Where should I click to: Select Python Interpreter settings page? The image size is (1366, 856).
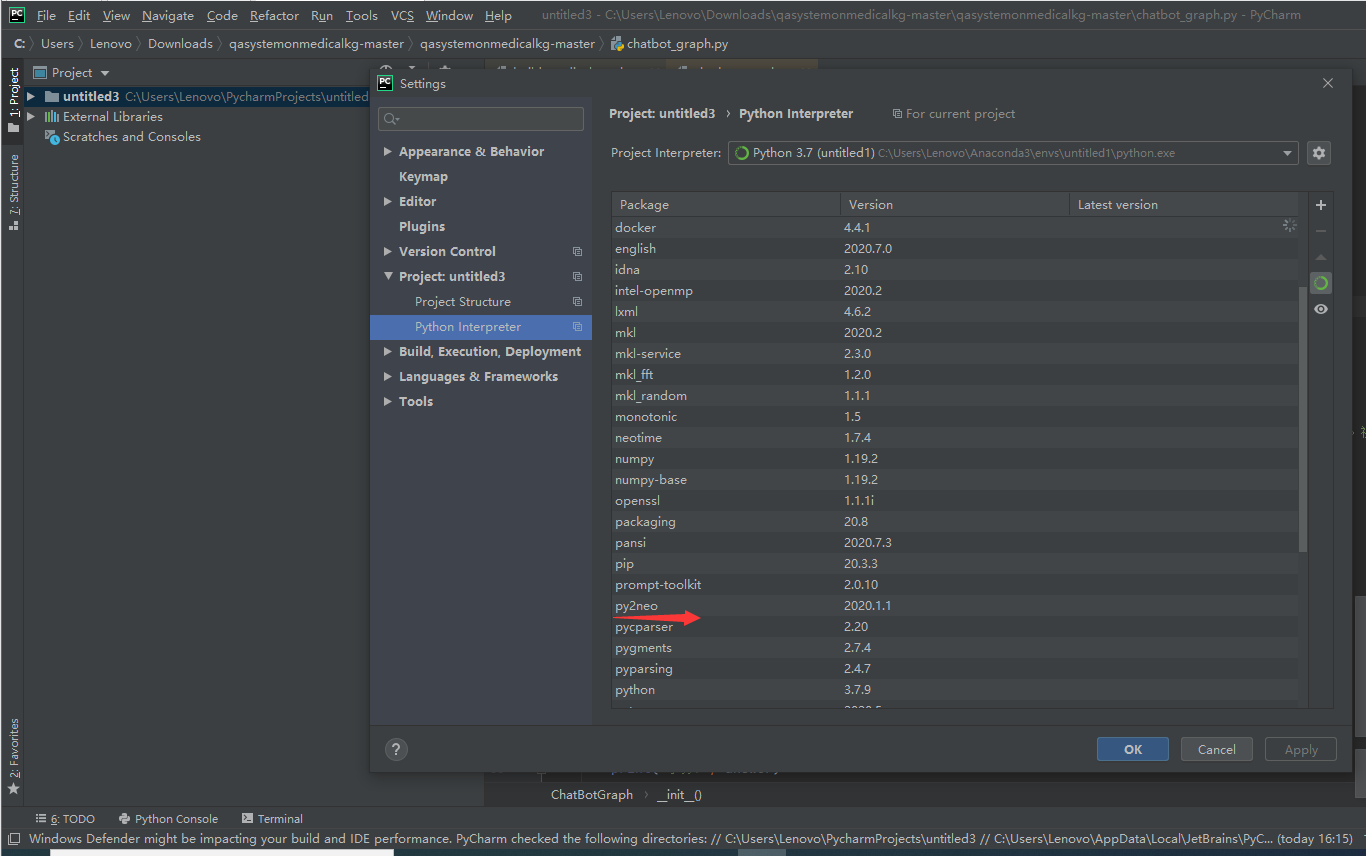tap(481, 327)
